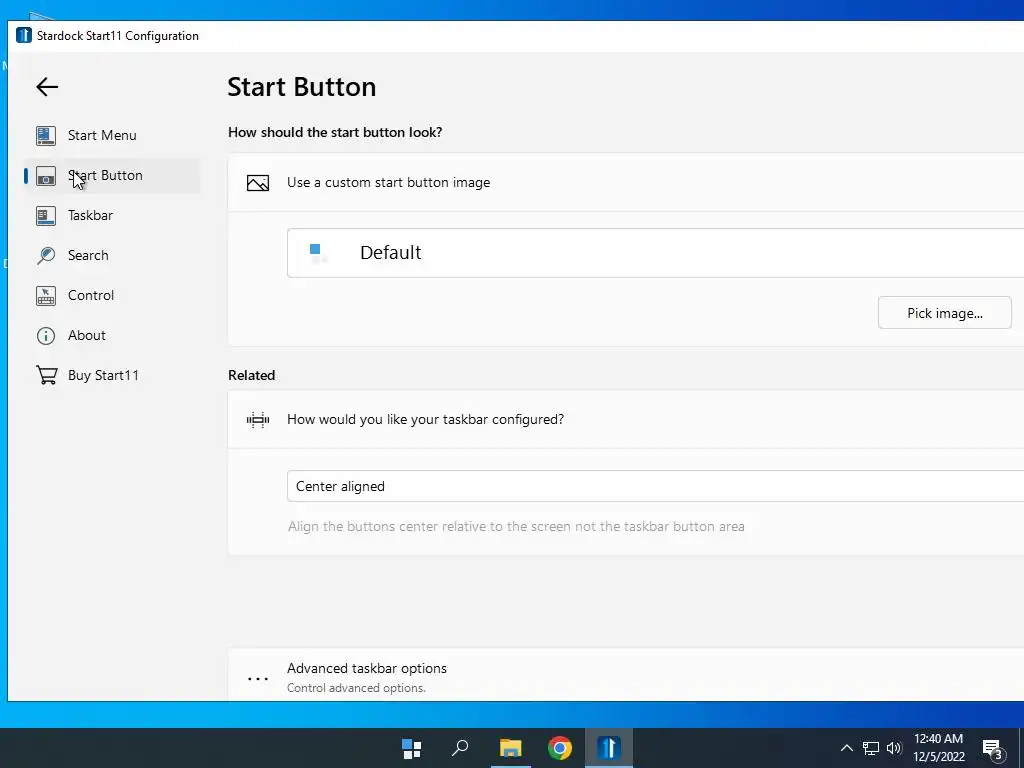Click 'Control advanced options.' subtitle
The image size is (1024, 768).
(356, 688)
